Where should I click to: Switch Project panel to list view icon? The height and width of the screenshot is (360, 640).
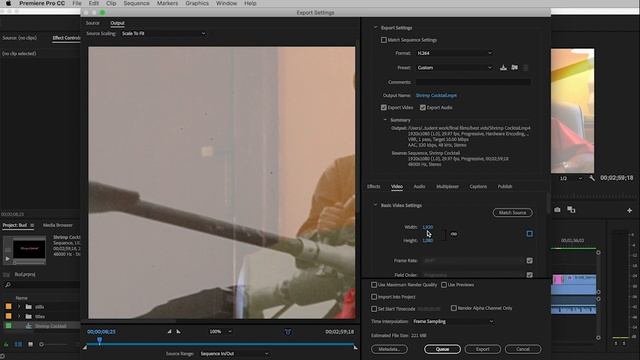18,344
